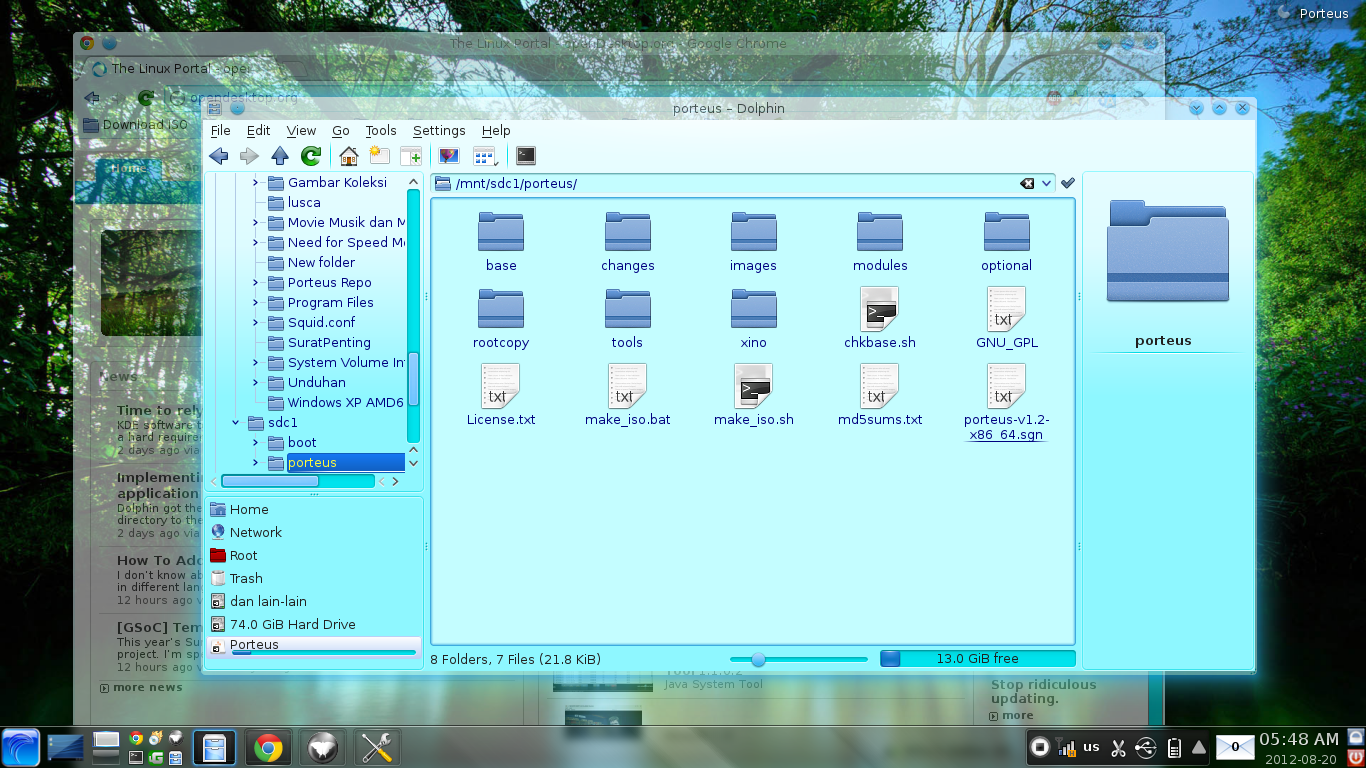Open the Edit menu
Screen dimensions: 1366x768
click(258, 131)
